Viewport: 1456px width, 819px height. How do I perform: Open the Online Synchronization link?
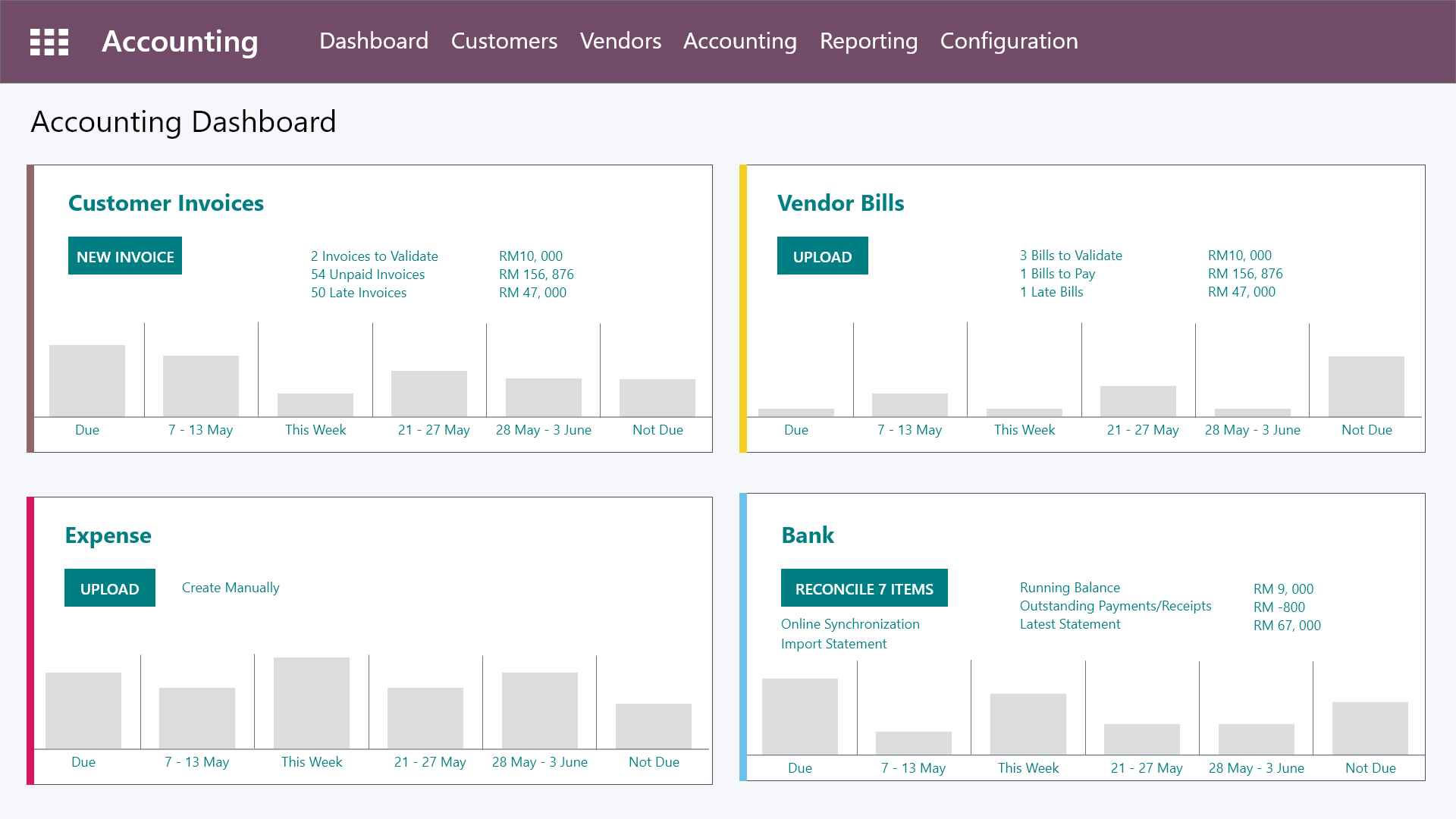click(850, 624)
